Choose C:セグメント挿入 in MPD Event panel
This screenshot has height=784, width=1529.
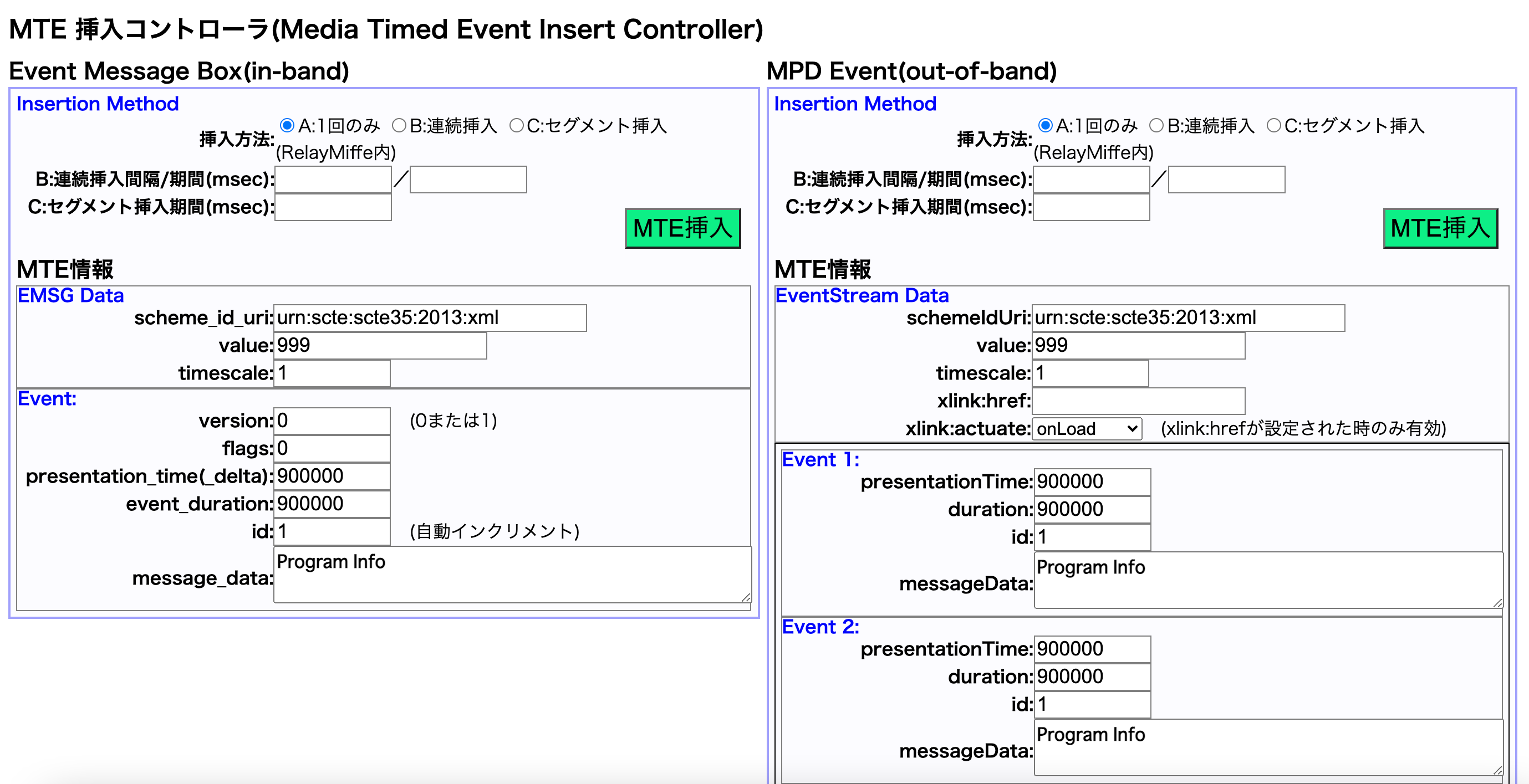click(1274, 125)
